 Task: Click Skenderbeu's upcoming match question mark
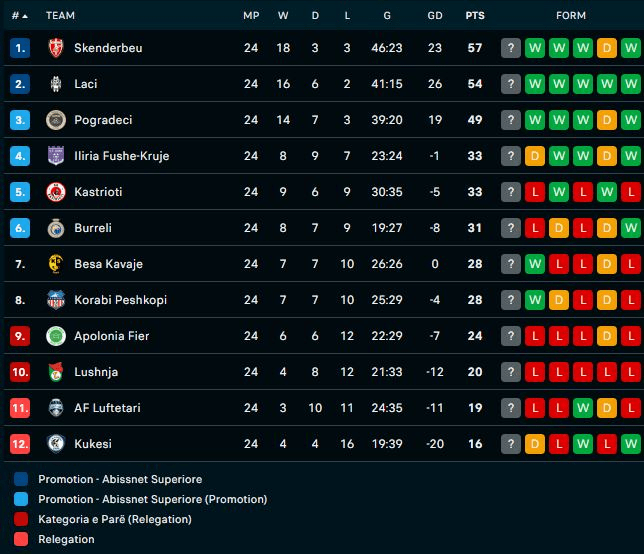pos(511,48)
